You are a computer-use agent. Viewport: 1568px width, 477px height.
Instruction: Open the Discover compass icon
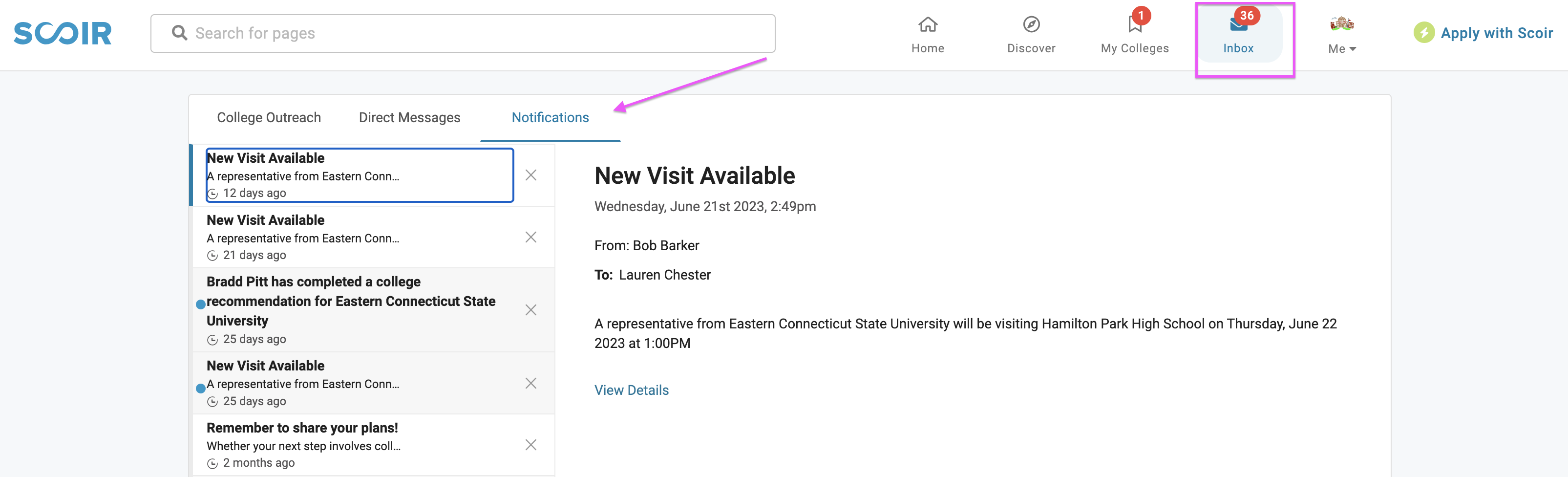coord(1031,25)
